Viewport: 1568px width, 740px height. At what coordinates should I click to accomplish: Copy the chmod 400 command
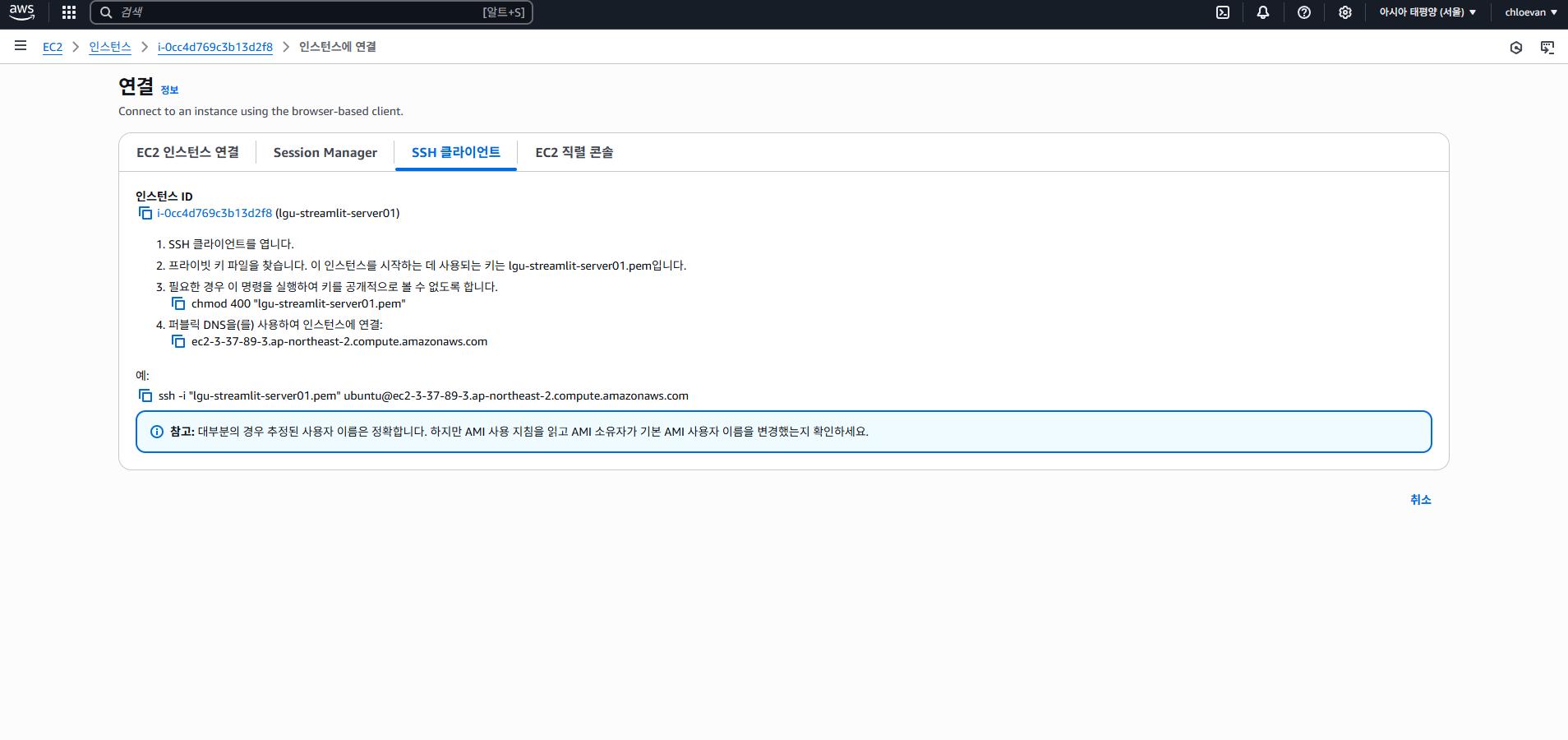click(178, 303)
